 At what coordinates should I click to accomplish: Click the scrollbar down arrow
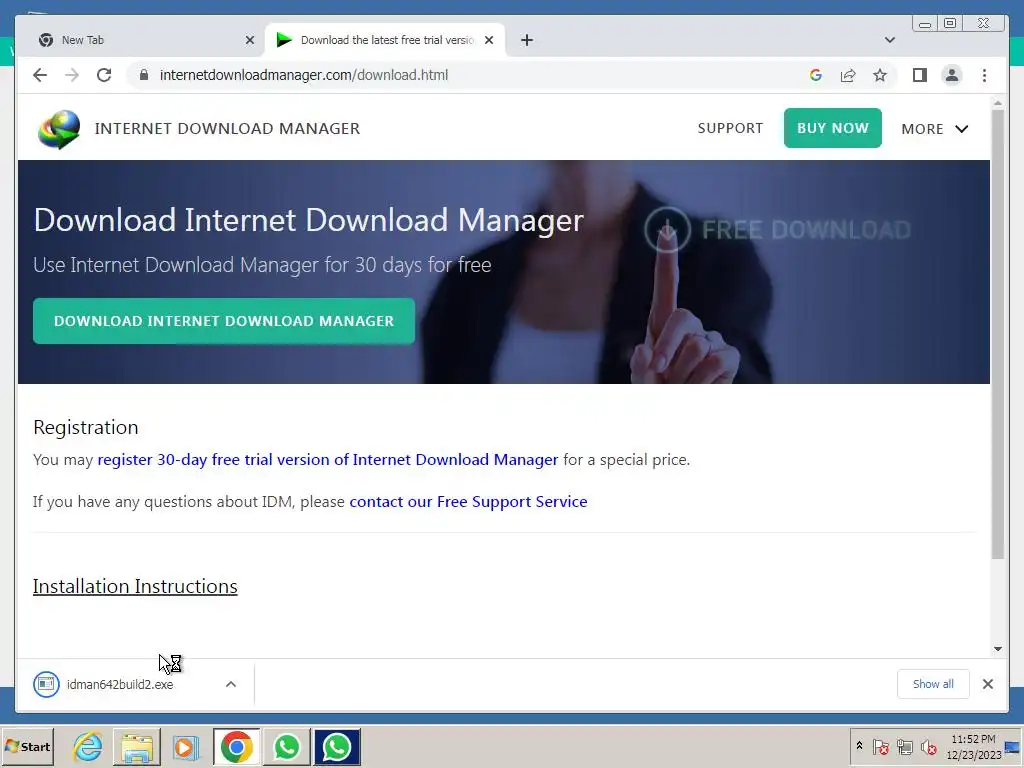click(x=997, y=648)
